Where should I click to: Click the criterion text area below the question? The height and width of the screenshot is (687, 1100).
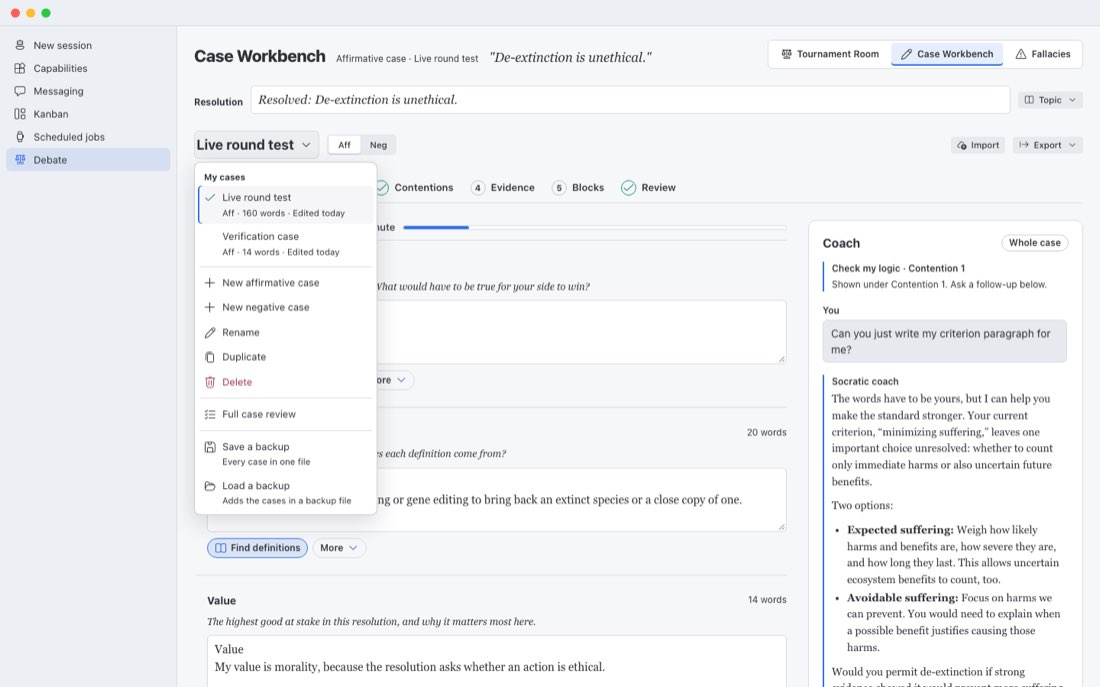(x=581, y=332)
